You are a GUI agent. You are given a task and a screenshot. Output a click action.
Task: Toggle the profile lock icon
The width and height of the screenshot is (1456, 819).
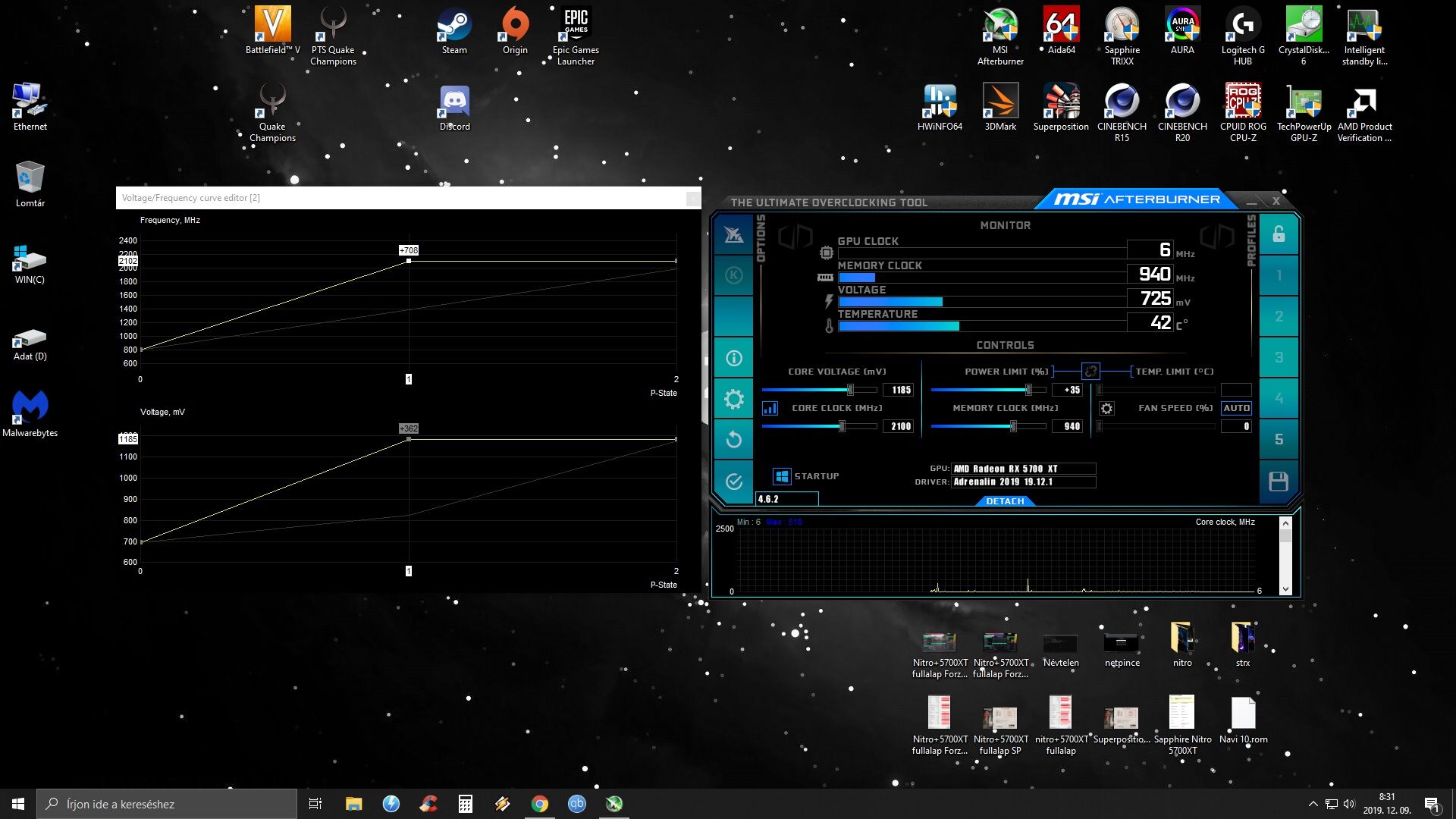(x=1279, y=234)
